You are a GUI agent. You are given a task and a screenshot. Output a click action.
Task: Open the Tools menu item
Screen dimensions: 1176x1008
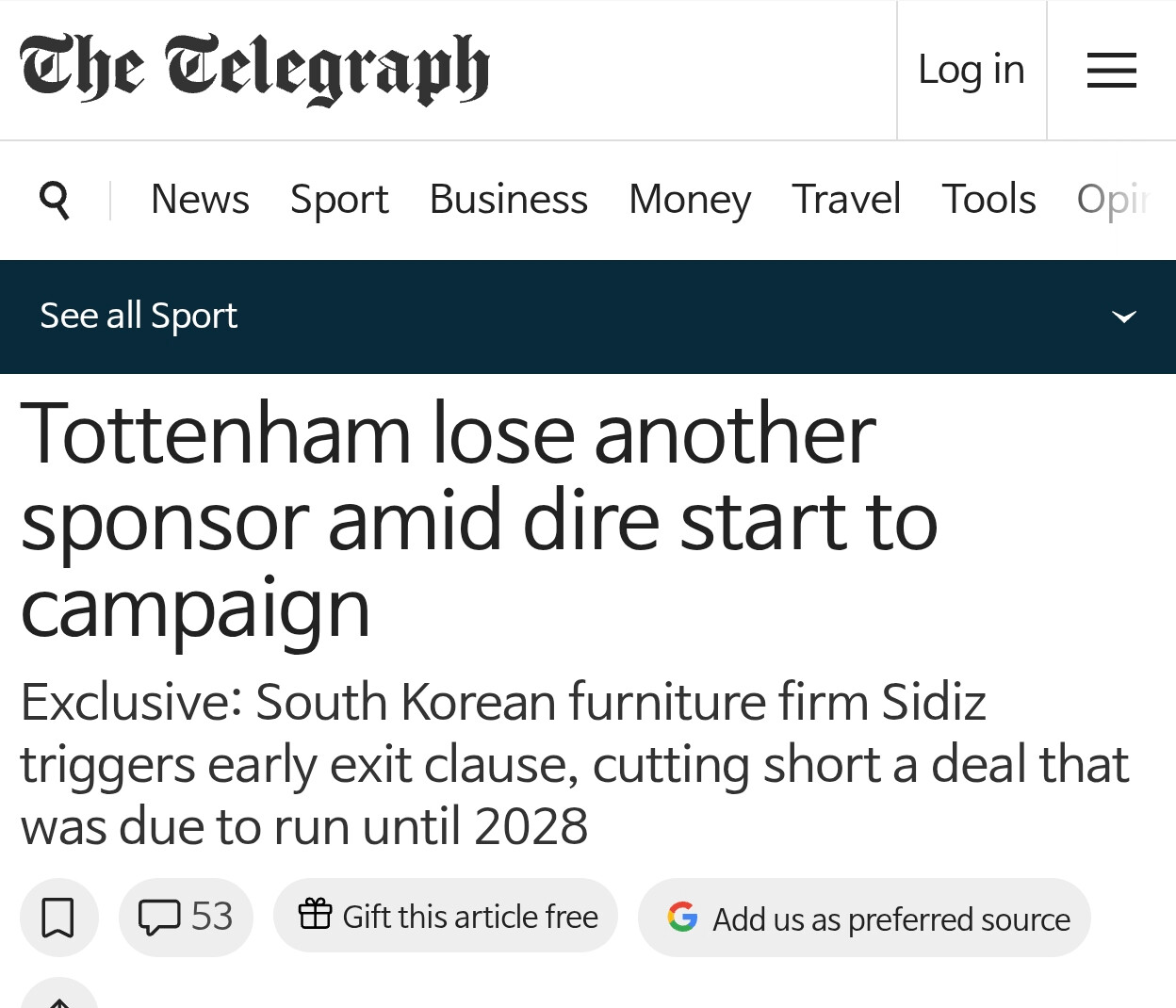point(988,199)
